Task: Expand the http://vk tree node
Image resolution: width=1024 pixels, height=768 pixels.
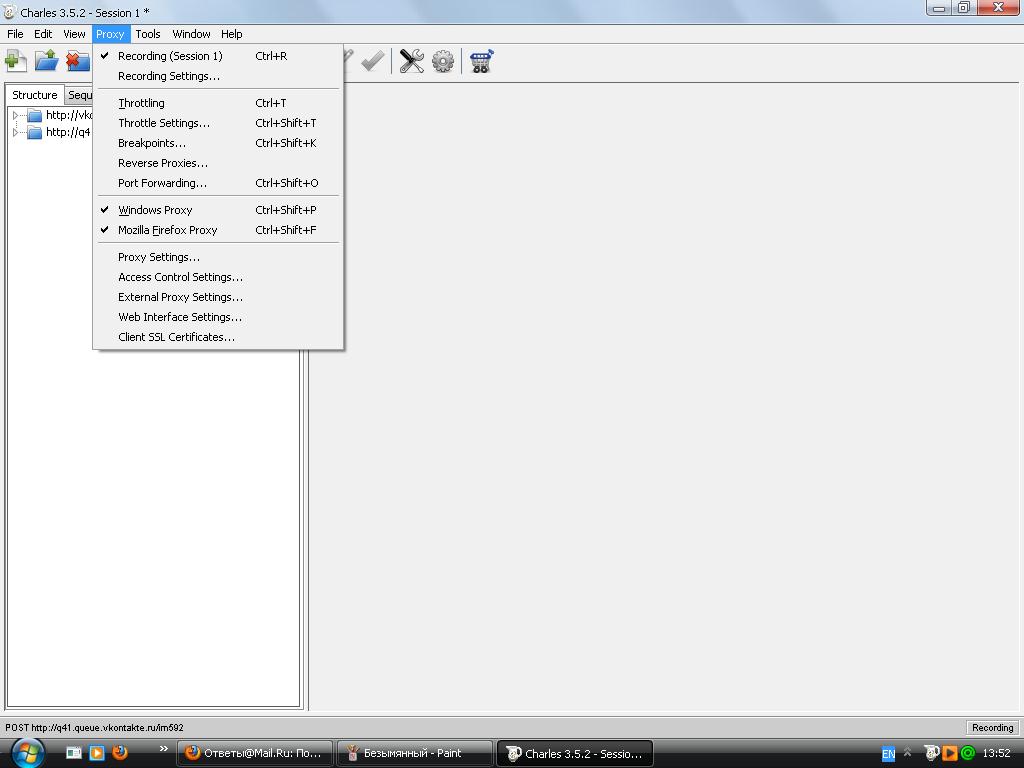Action: (x=16, y=116)
